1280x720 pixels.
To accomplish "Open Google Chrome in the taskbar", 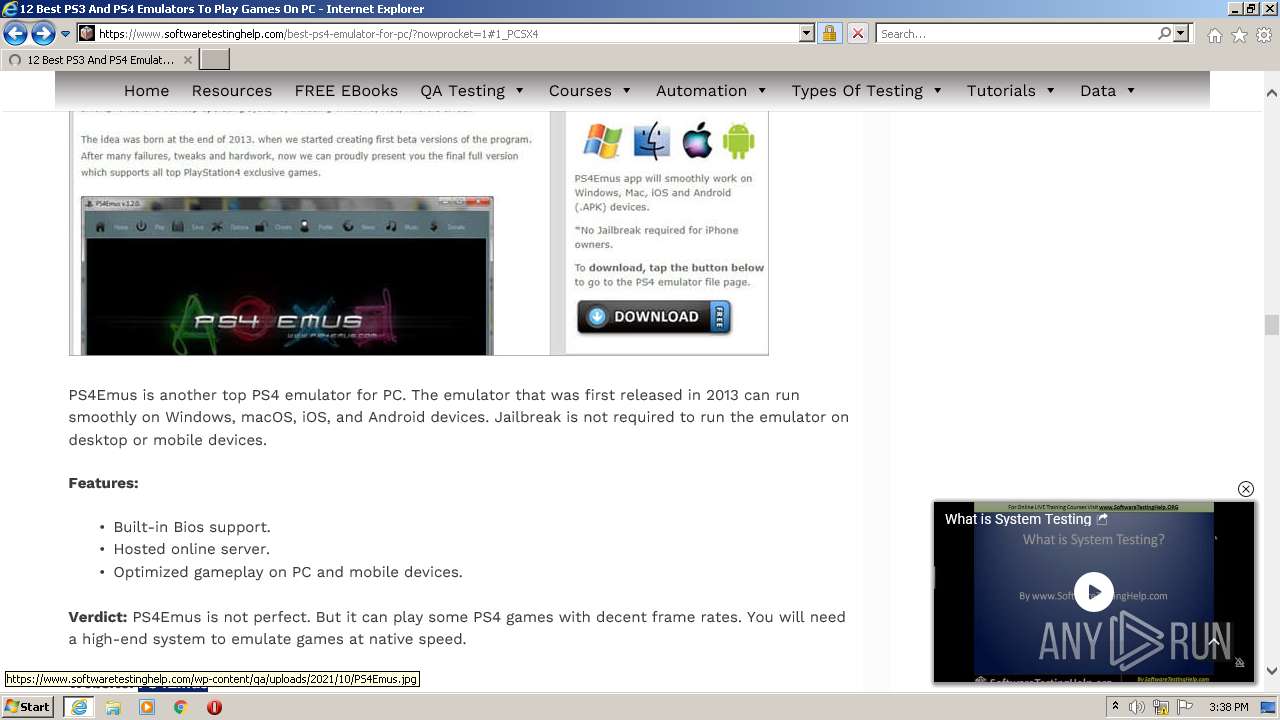I will 180,707.
